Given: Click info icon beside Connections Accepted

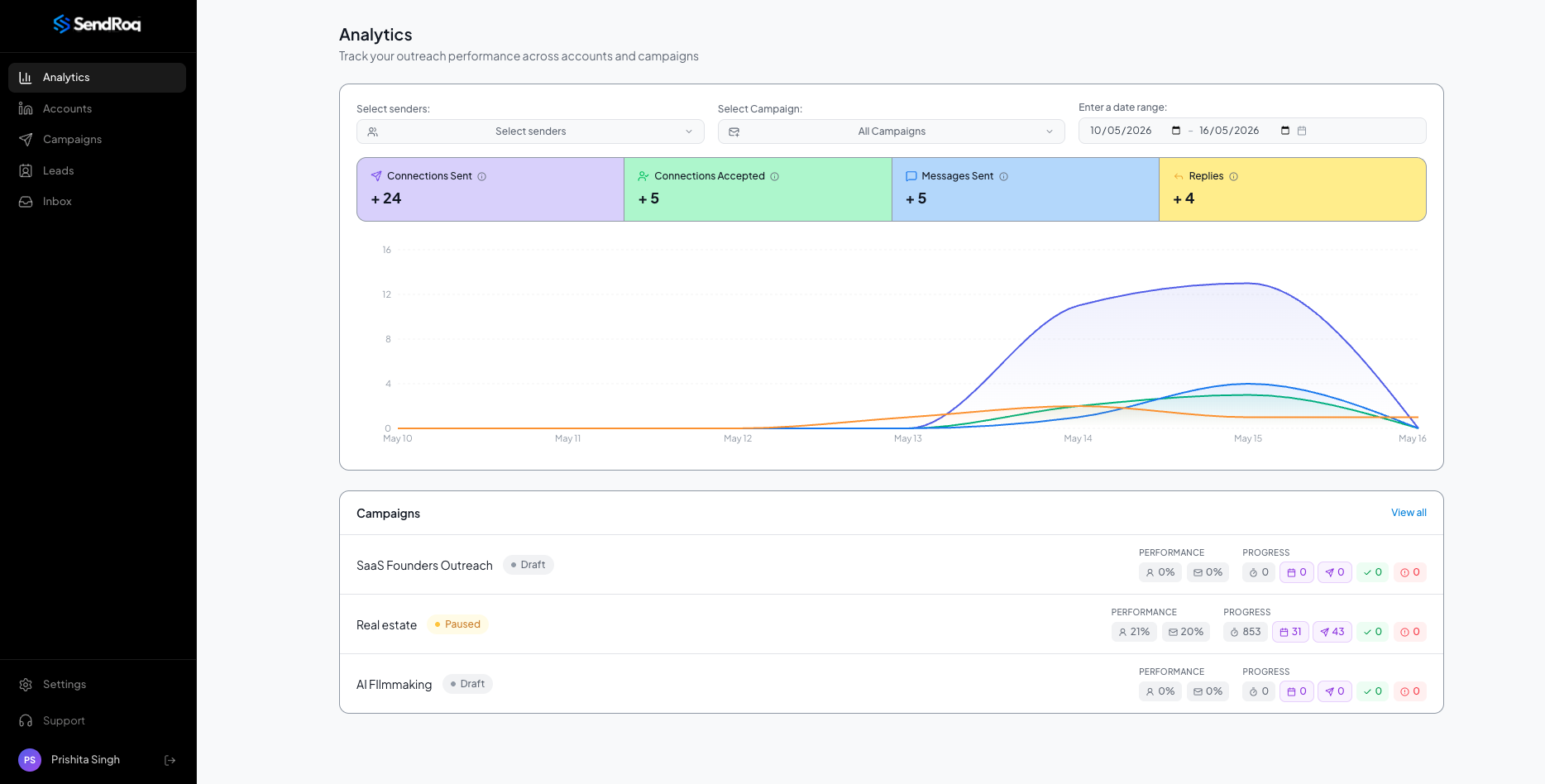Looking at the screenshot, I should pos(775,177).
